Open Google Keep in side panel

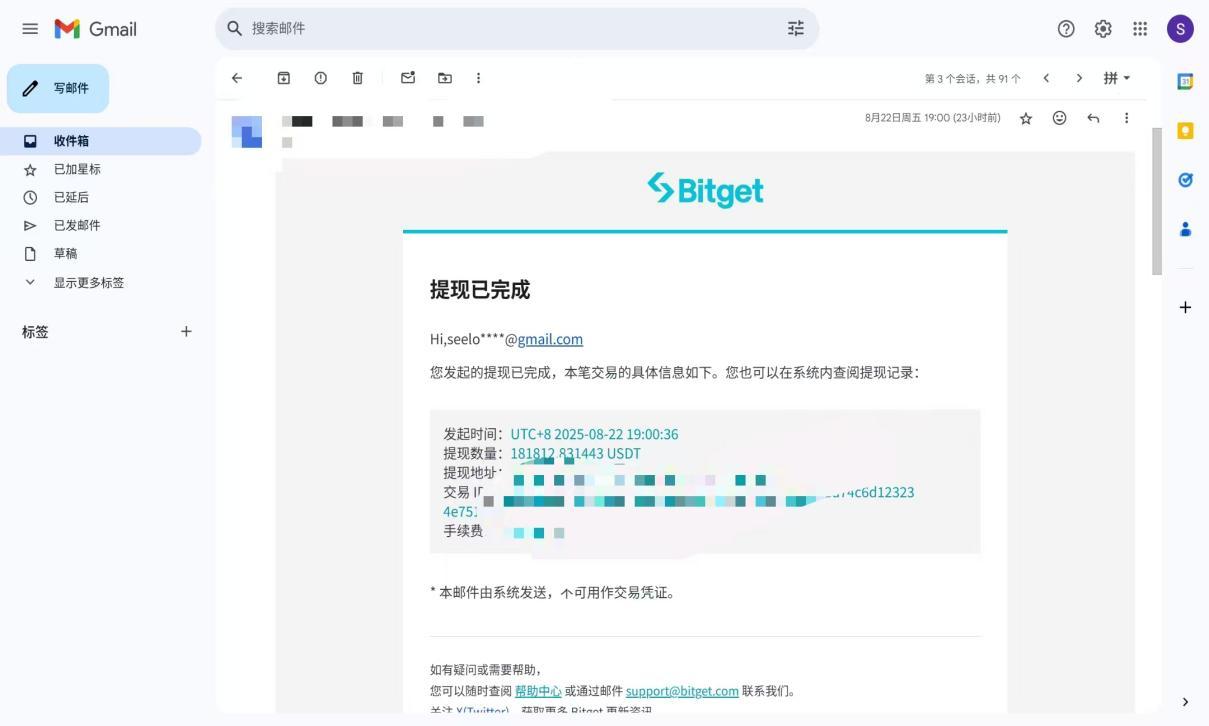1185,131
